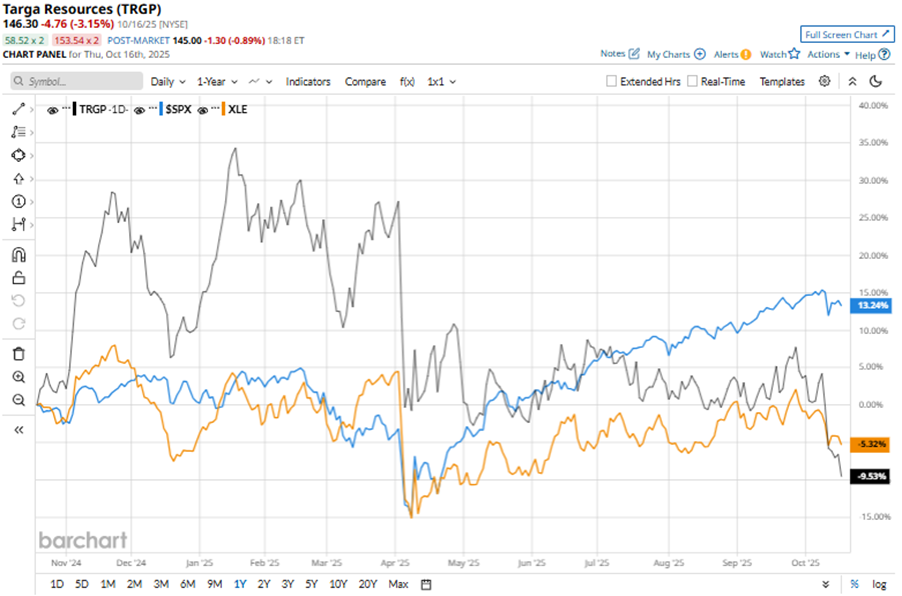Select the 10Y time range
902x596 pixels.
(338, 584)
